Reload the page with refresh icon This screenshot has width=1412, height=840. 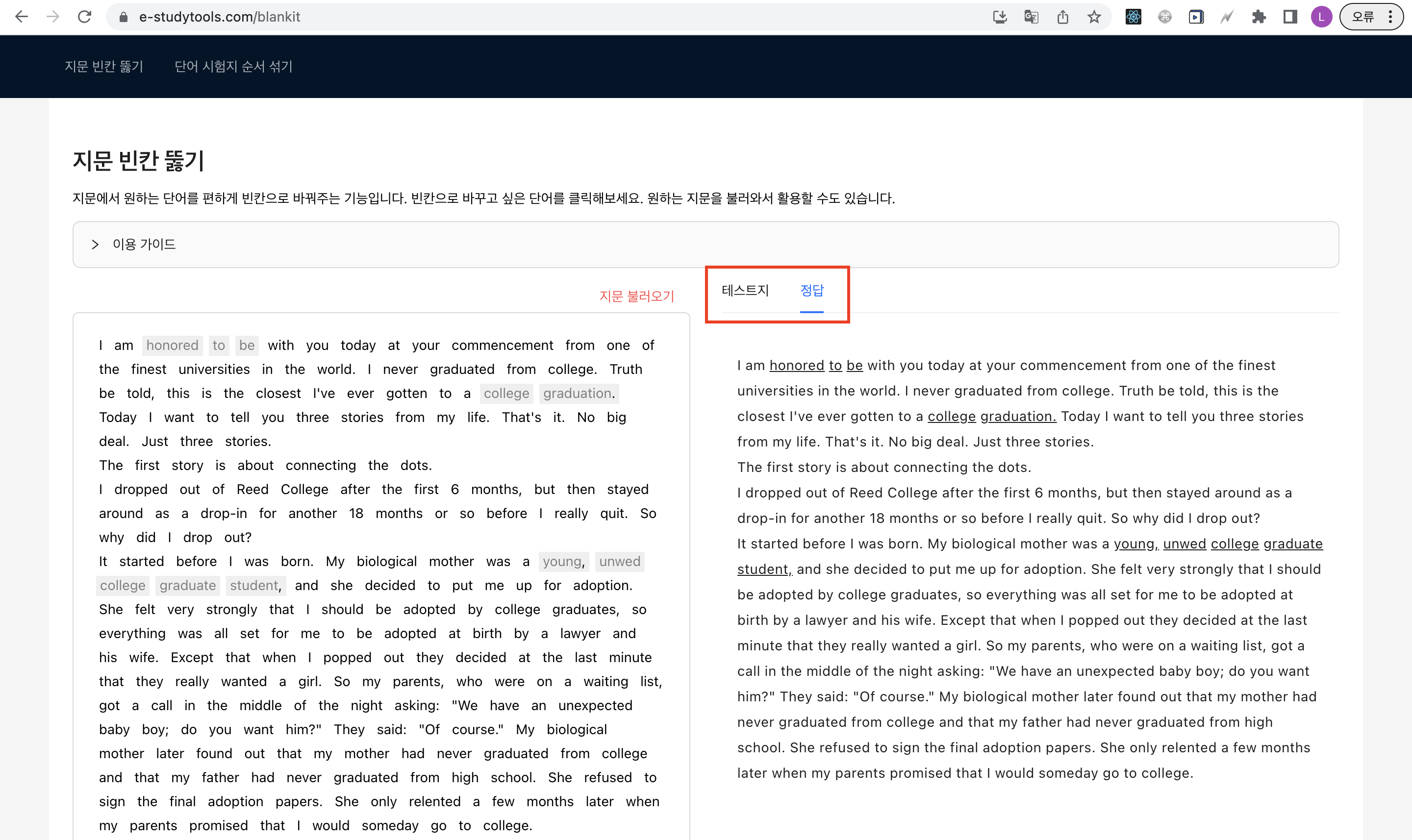click(84, 17)
